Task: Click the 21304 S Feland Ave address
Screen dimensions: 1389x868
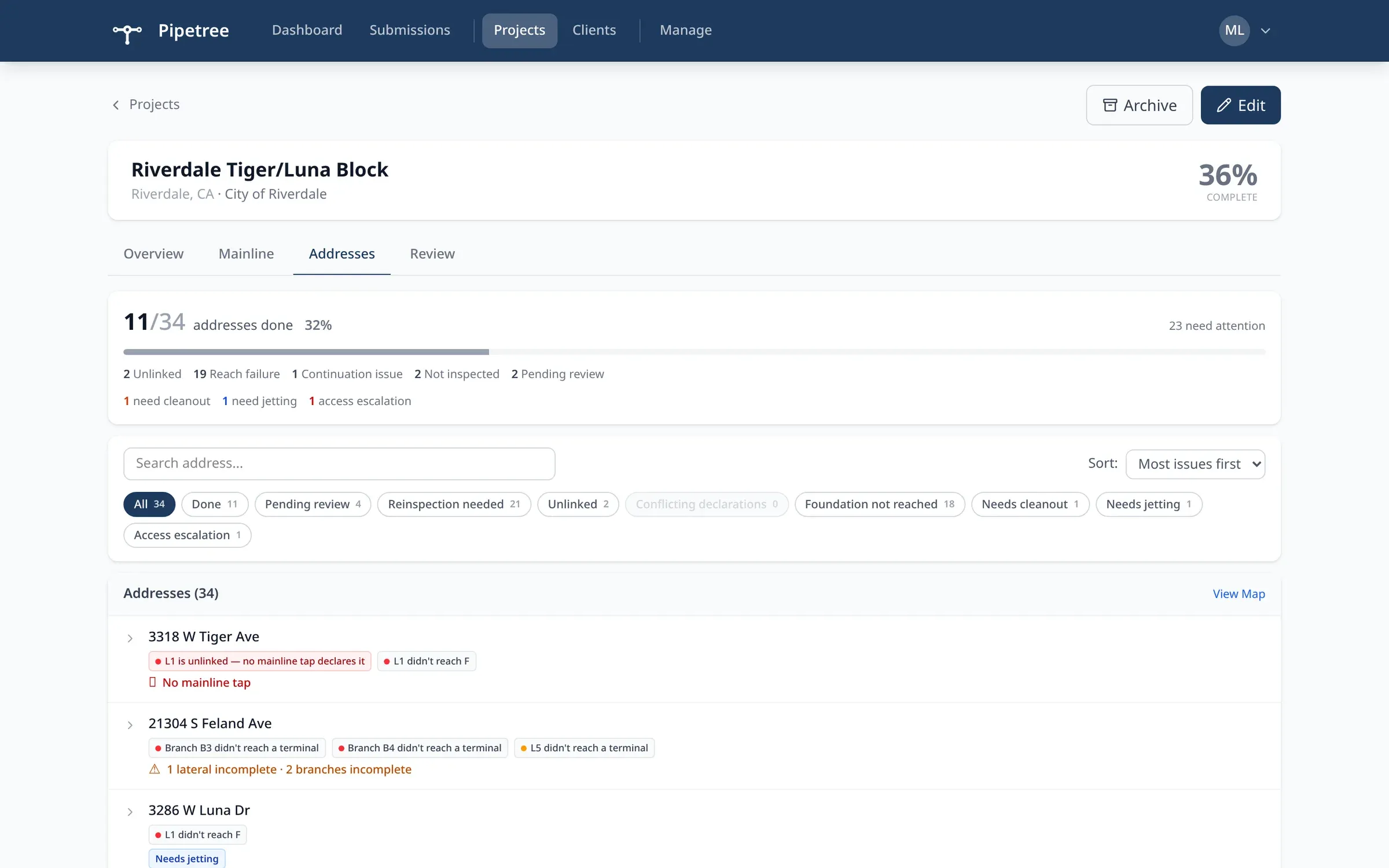Action: click(x=210, y=723)
